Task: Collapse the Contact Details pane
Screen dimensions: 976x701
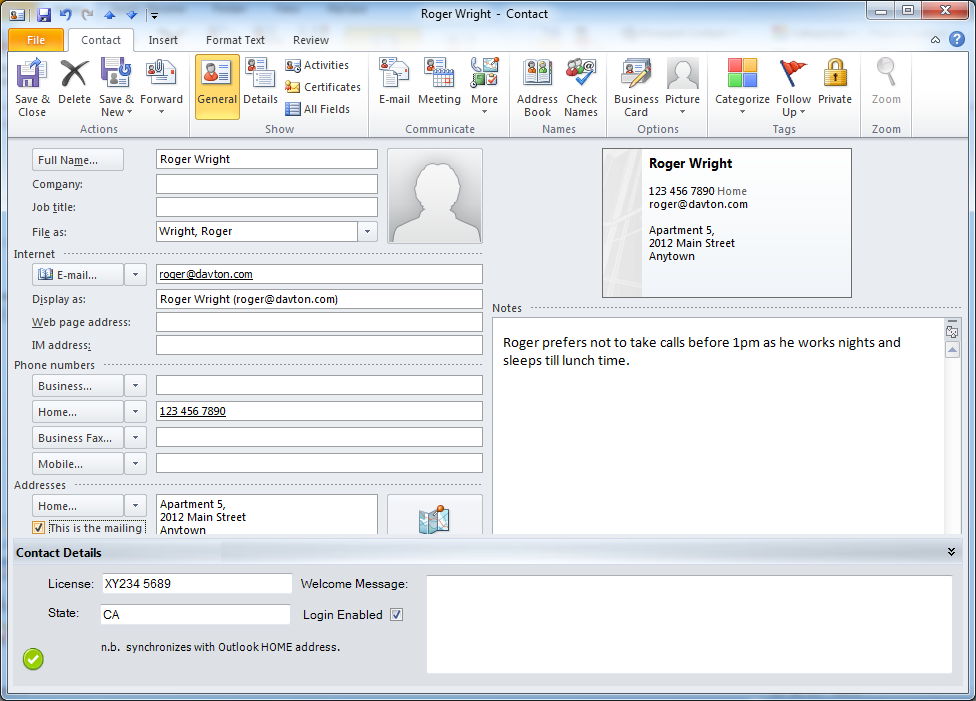Action: 951,552
